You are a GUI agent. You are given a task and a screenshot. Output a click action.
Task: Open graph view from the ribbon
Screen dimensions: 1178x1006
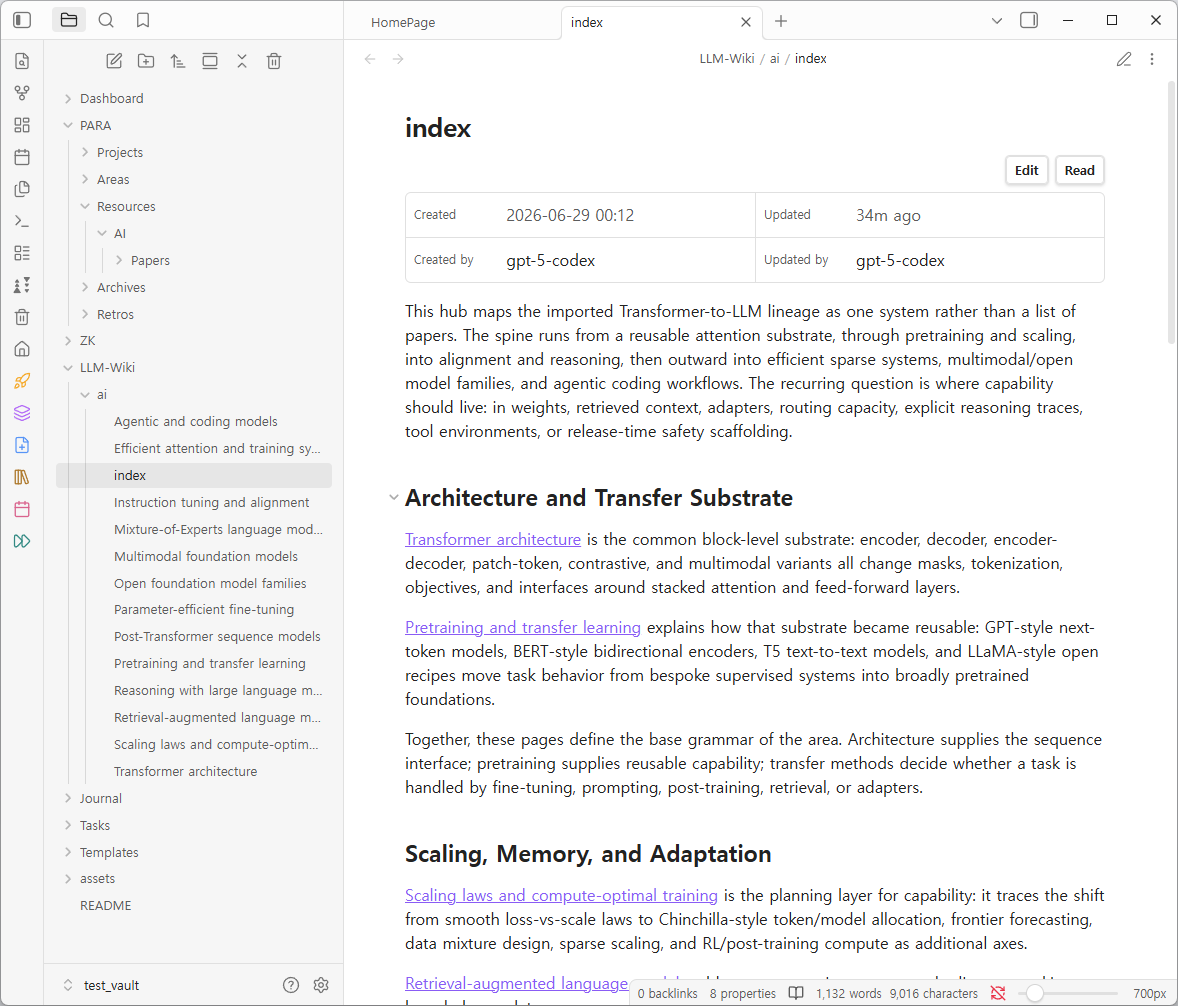tap(22, 93)
